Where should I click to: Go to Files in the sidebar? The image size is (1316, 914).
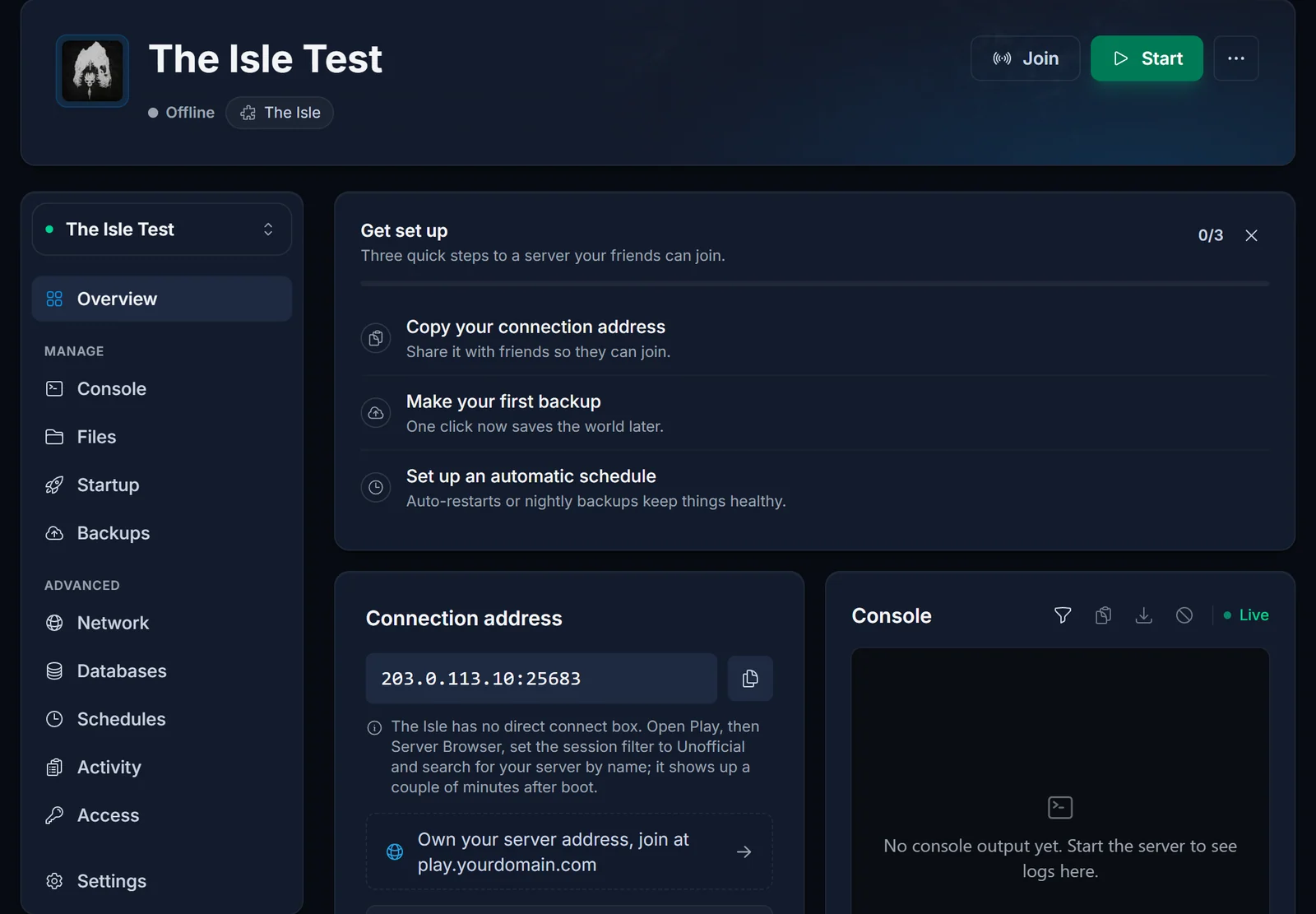(162, 437)
